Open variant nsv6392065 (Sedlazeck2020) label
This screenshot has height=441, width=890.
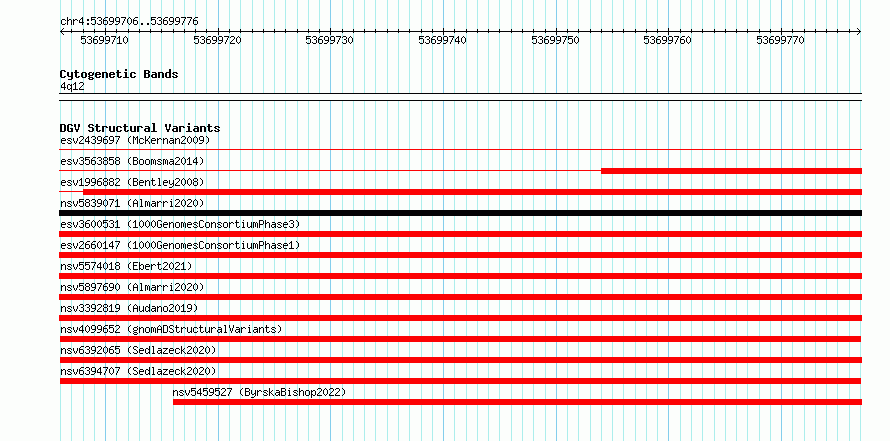tap(138, 350)
